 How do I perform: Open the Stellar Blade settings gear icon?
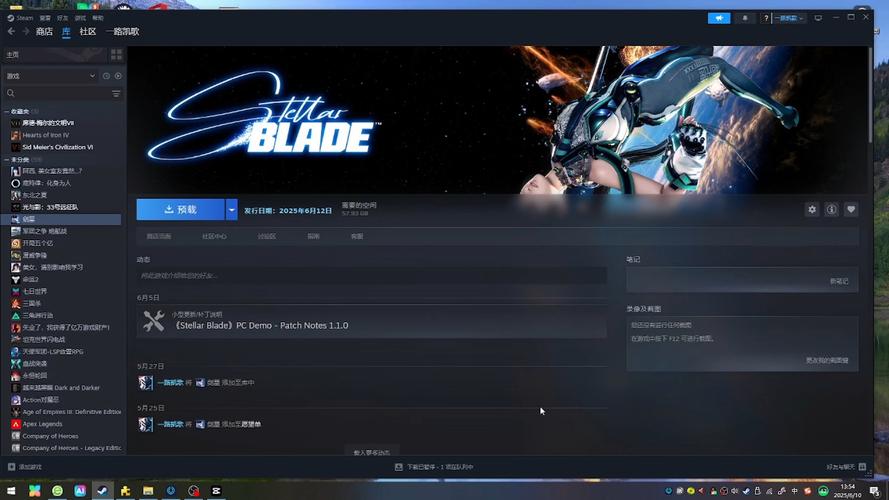pos(812,209)
